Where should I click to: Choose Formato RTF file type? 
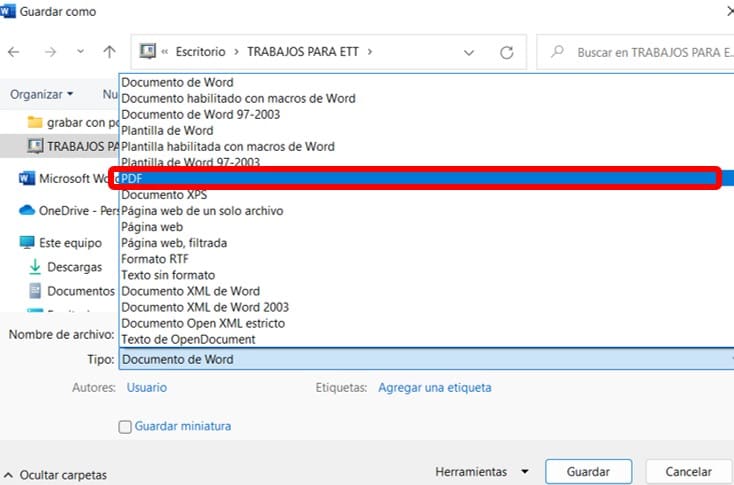pos(155,259)
